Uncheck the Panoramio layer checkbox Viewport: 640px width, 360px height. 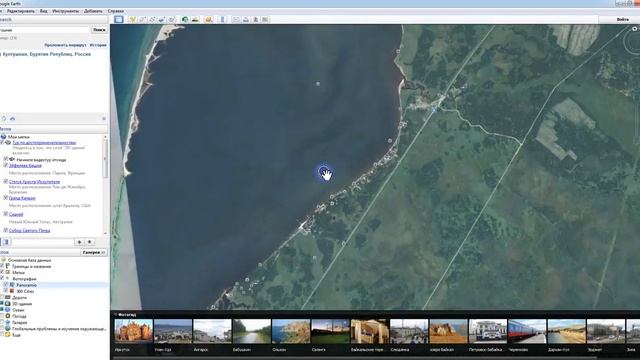coord(6,284)
